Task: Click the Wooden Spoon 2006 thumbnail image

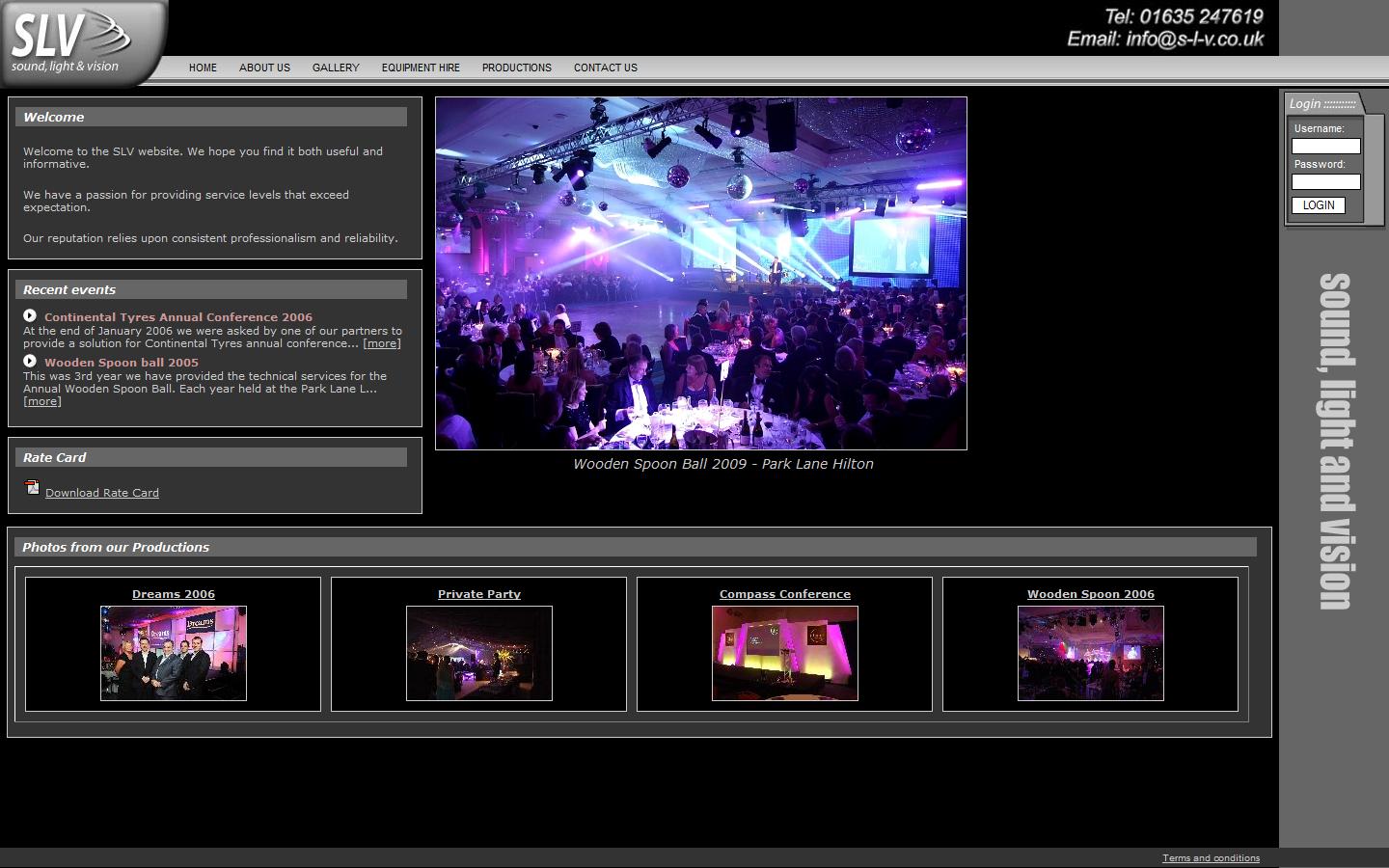Action: tap(1091, 653)
